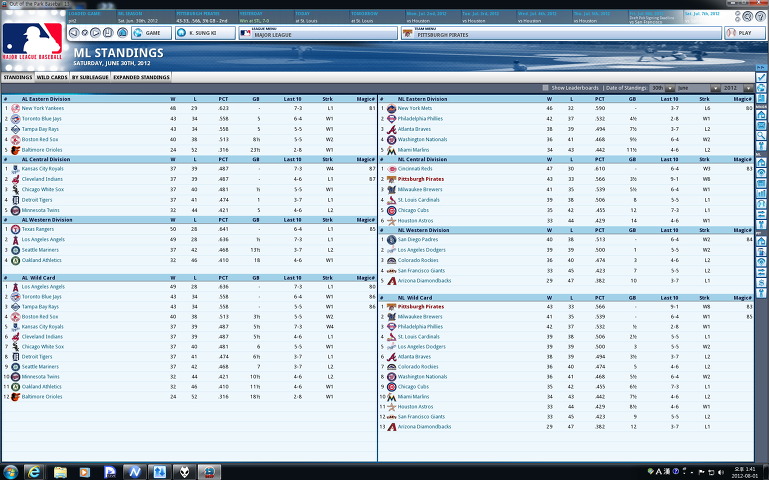Click the small baseball icon between arrows

pyautogui.click(x=84, y=33)
